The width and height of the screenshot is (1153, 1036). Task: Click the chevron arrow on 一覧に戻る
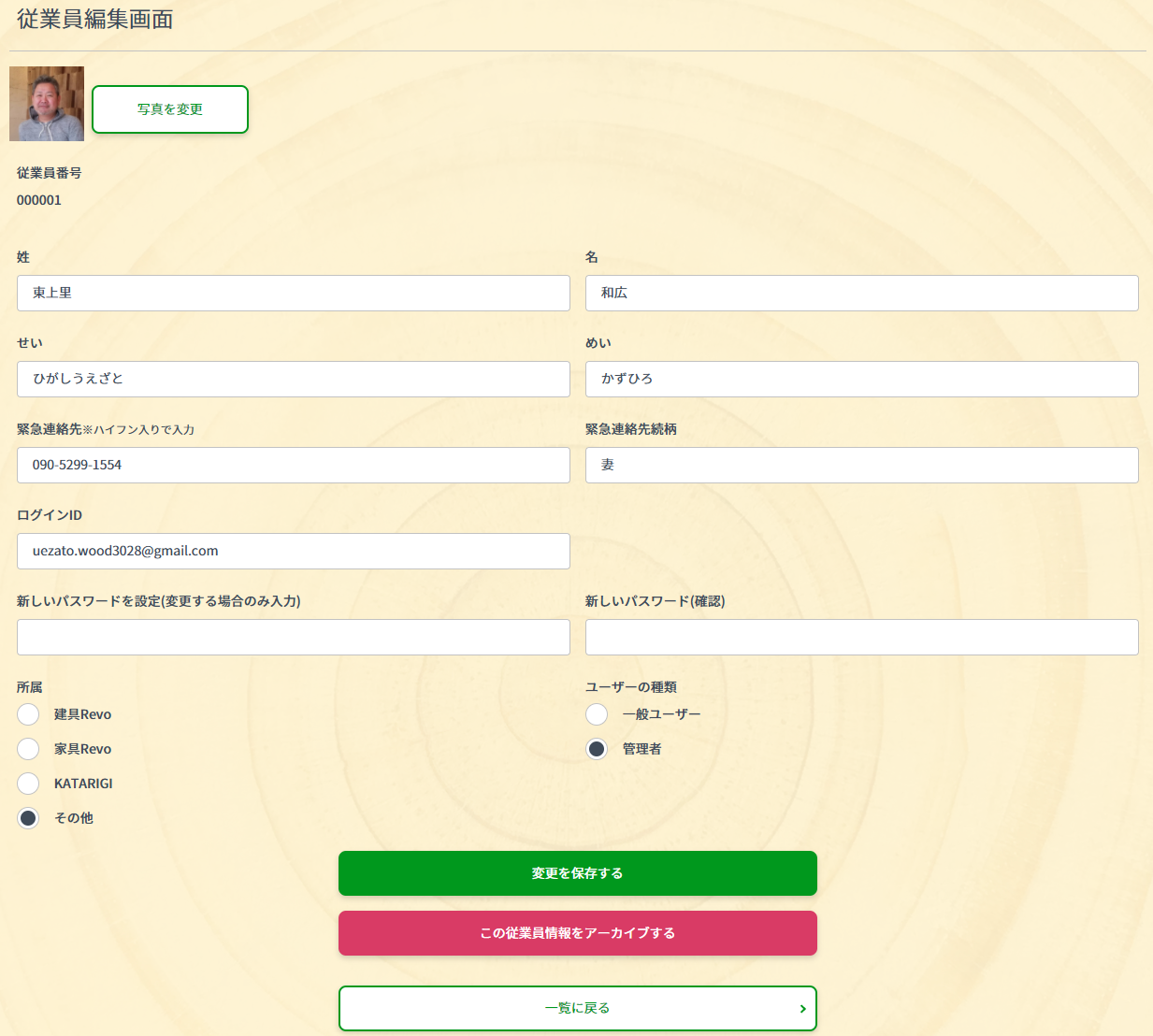tap(802, 1009)
